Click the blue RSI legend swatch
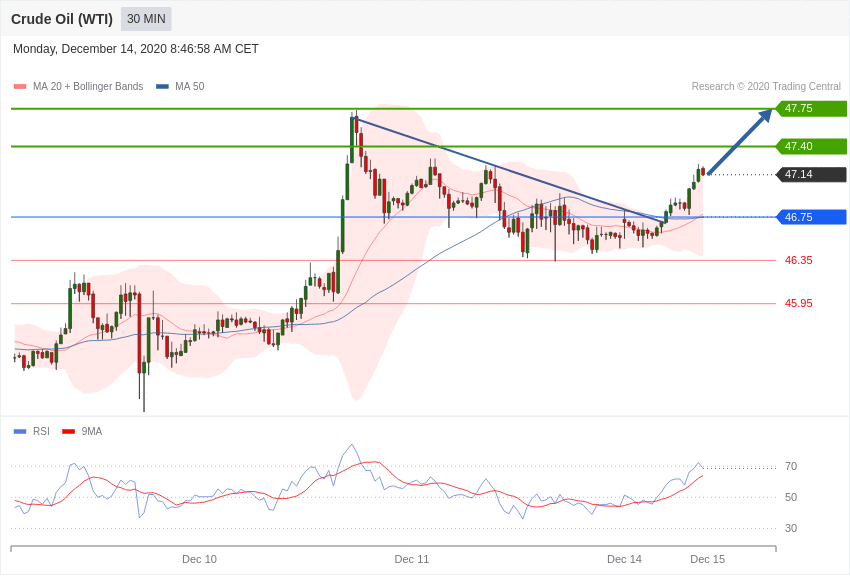850x576 pixels. (20, 432)
